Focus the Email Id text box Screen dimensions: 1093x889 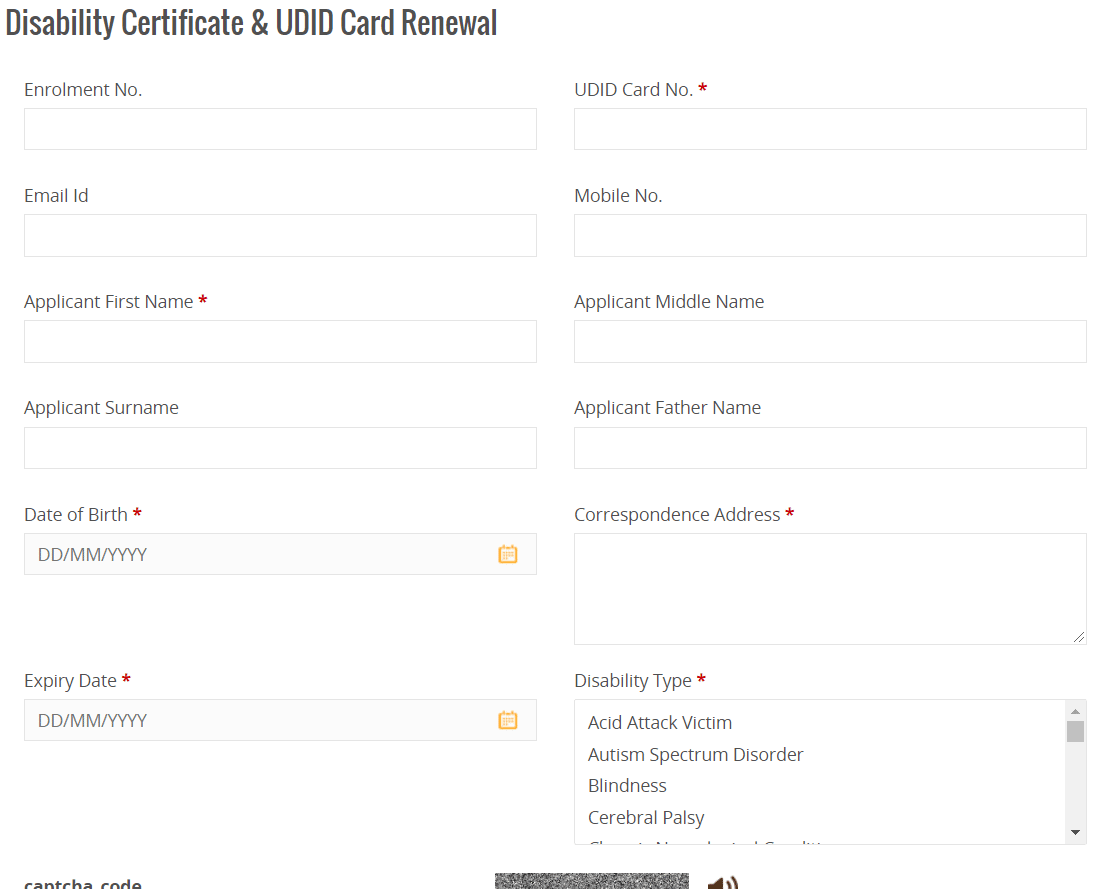[x=280, y=235]
